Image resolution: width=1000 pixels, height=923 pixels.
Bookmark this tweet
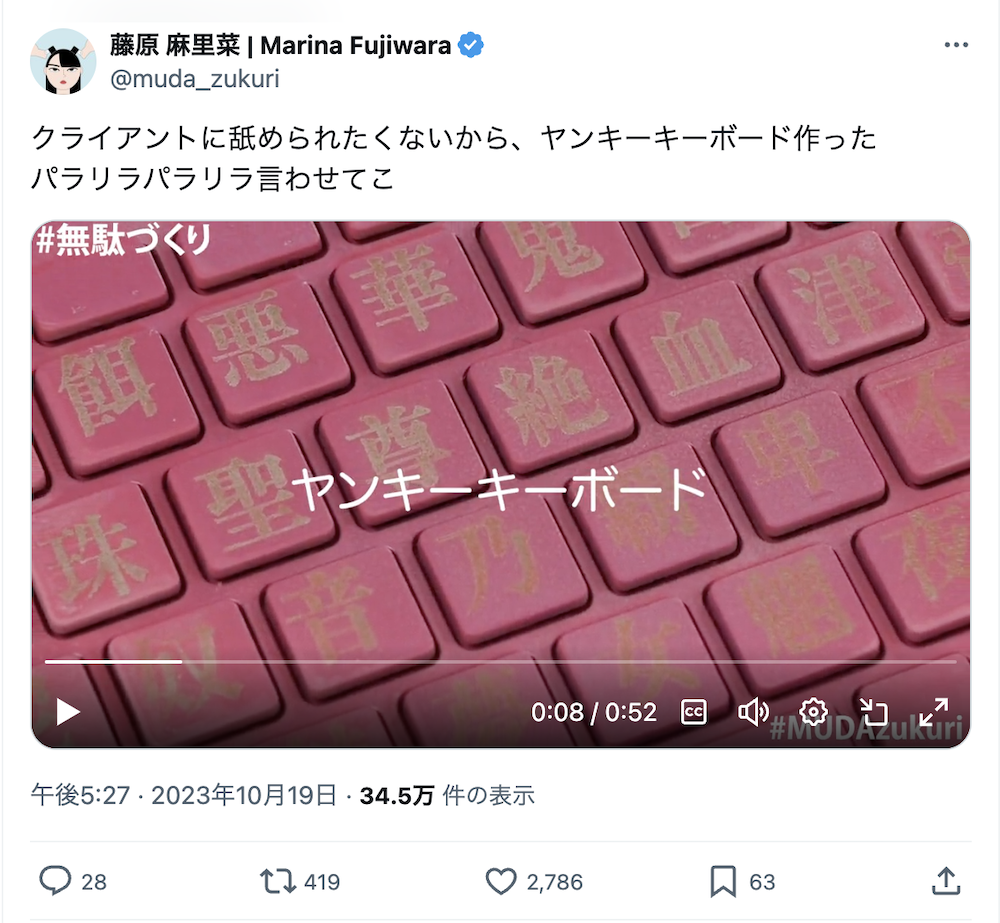click(723, 882)
